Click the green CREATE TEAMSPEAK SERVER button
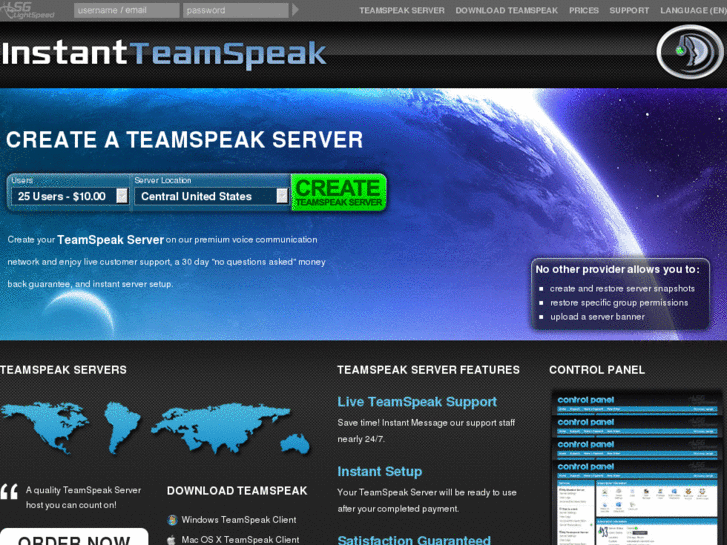 click(339, 192)
